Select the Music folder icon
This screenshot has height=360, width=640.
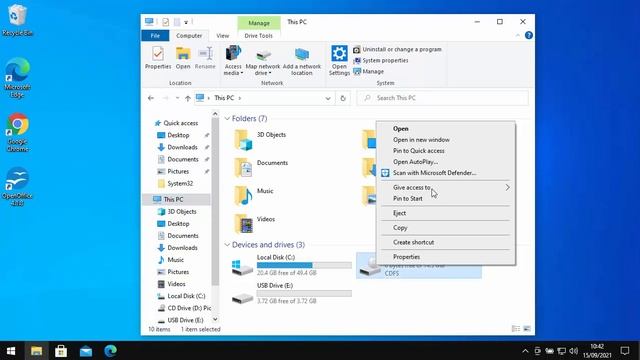tap(244, 196)
